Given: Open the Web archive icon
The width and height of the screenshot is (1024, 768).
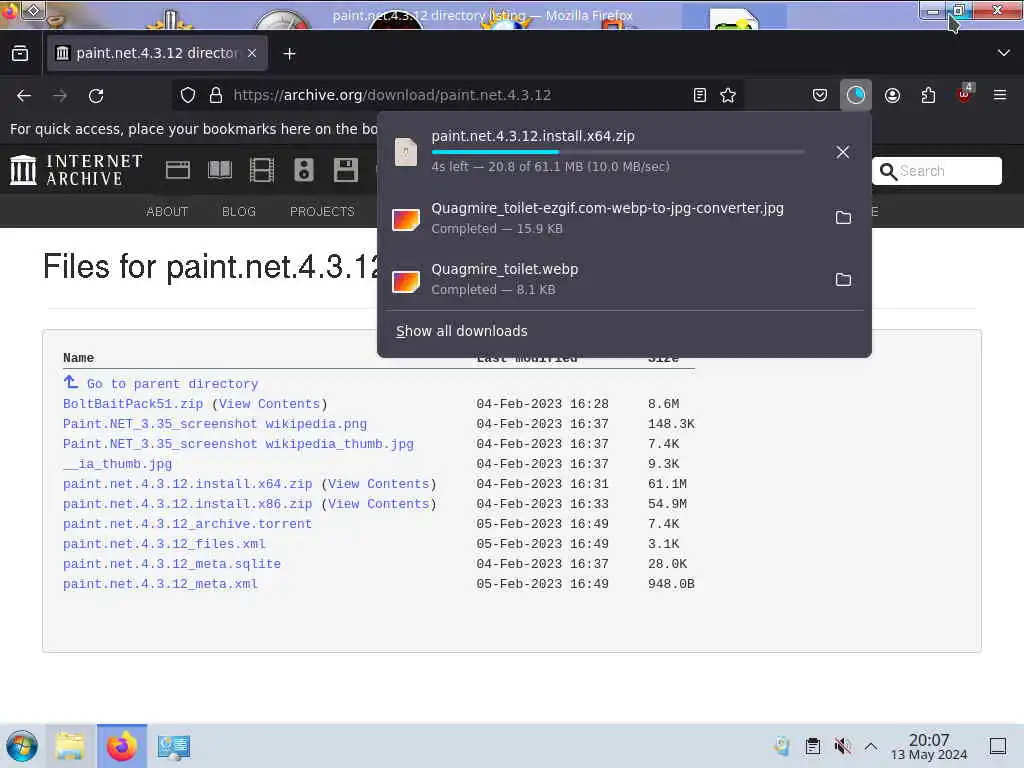Looking at the screenshot, I should (178, 170).
